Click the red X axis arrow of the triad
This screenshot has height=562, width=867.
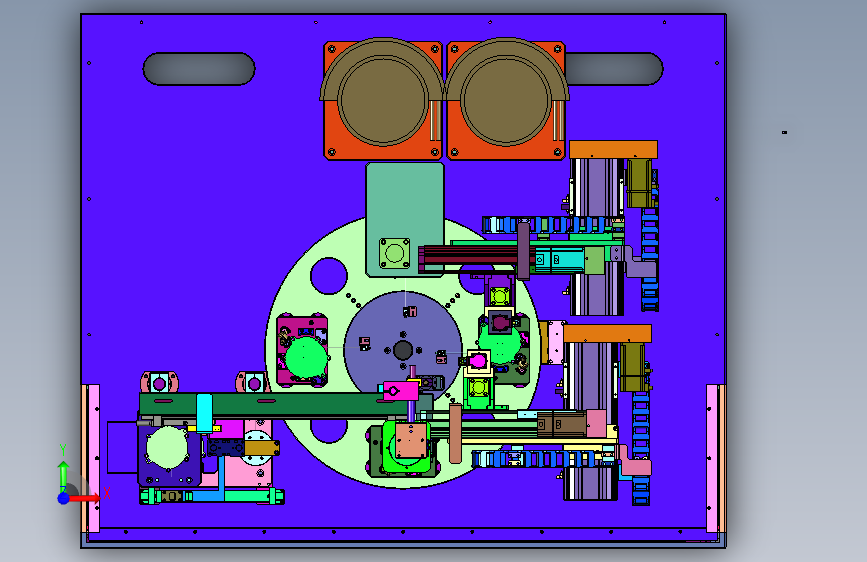click(x=85, y=499)
